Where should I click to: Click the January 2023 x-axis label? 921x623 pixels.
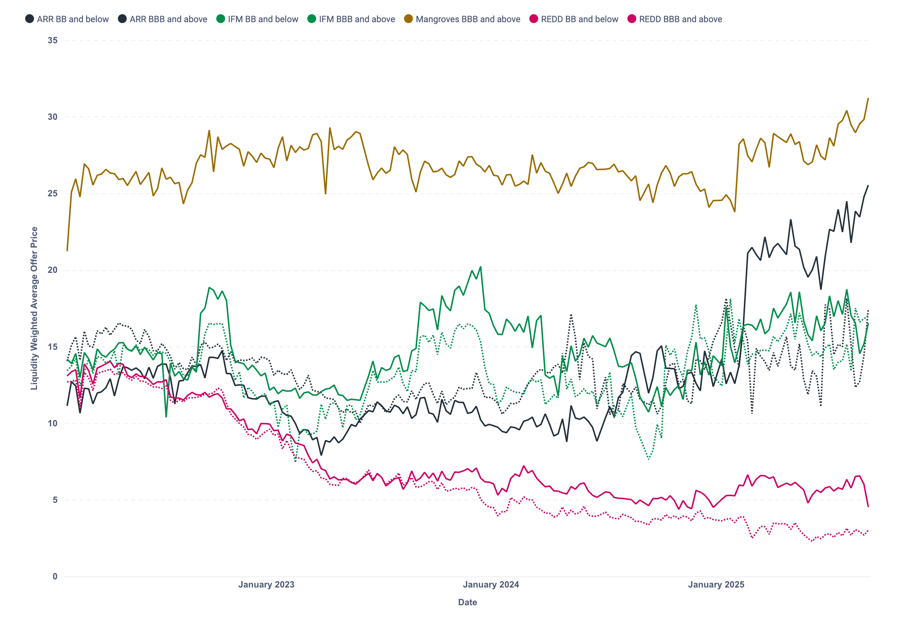266,585
